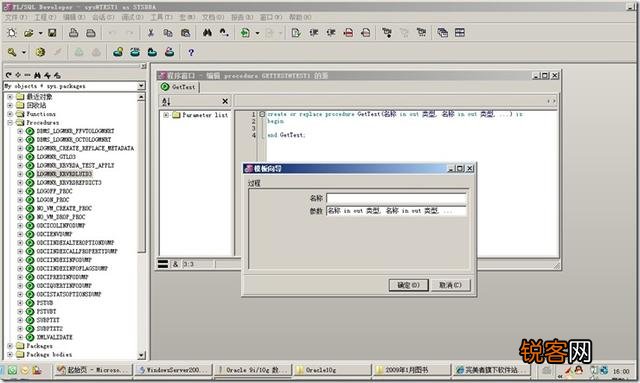This screenshot has height=383, width=640.
Task: Click the ampersand button in editor status bar
Action: pyautogui.click(x=175, y=264)
